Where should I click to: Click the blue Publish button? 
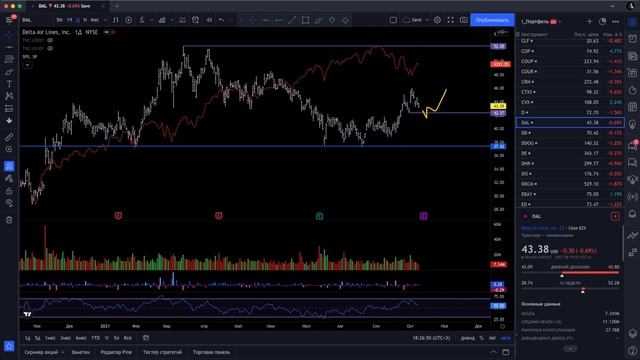tap(492, 20)
